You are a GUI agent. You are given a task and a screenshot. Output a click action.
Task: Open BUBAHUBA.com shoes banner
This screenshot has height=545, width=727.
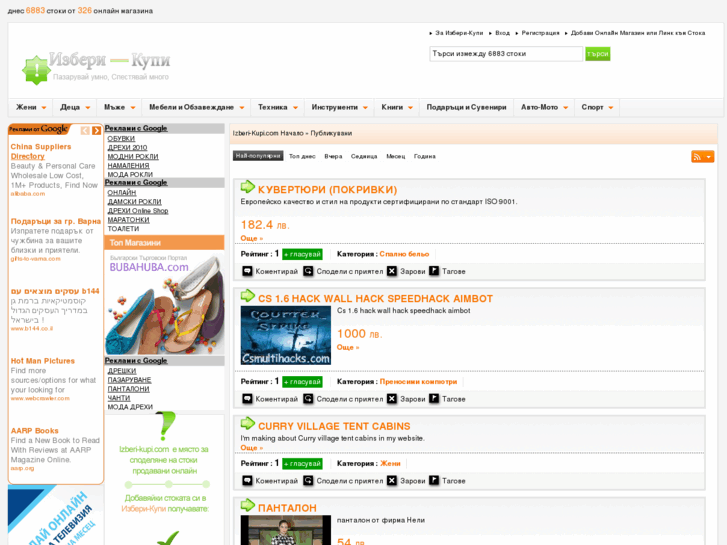[x=164, y=303]
